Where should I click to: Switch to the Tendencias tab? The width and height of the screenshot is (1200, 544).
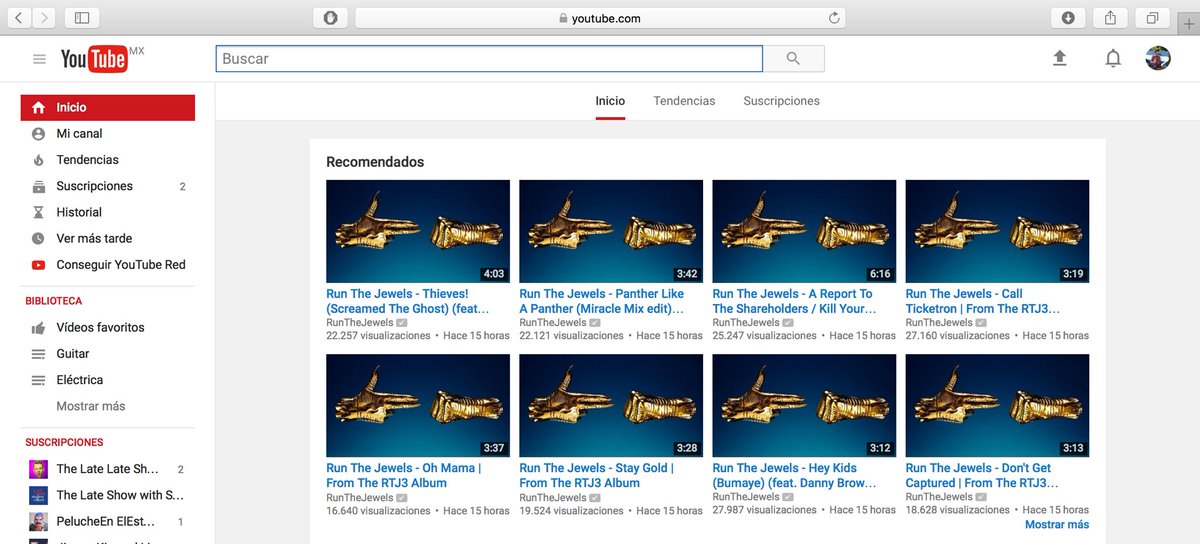coord(684,101)
